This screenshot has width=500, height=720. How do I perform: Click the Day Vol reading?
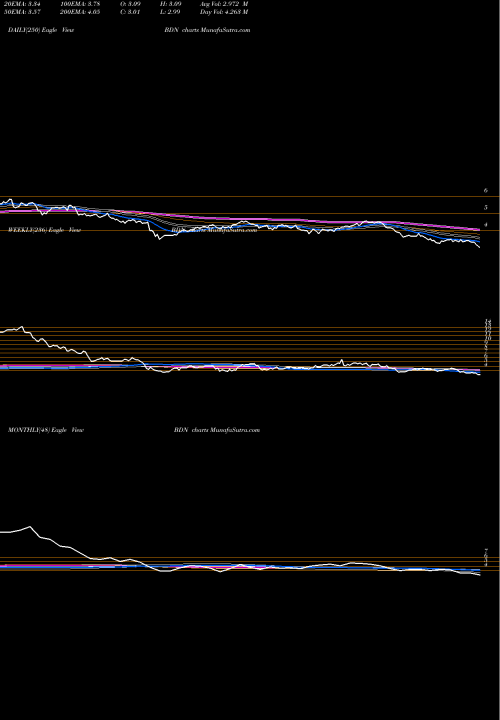(224, 12)
